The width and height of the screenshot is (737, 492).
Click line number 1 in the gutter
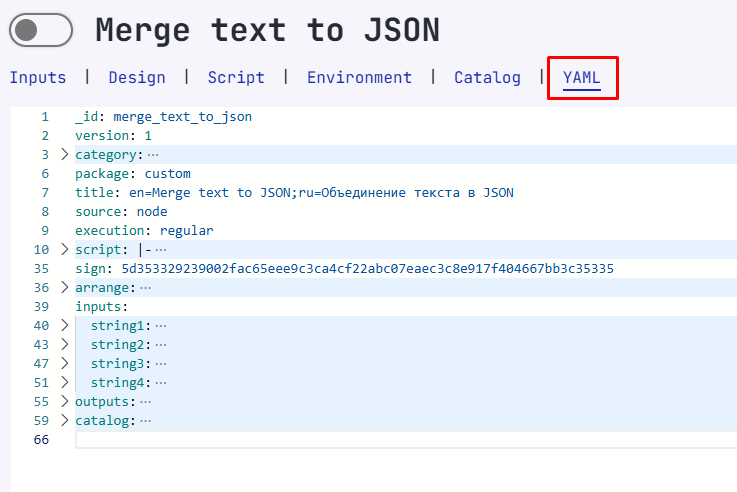point(44,117)
